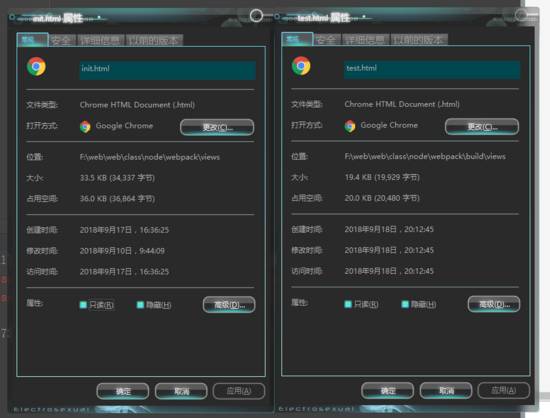Cancel the test.html dialog with 取消
550x418 pixels.
pyautogui.click(x=446, y=390)
